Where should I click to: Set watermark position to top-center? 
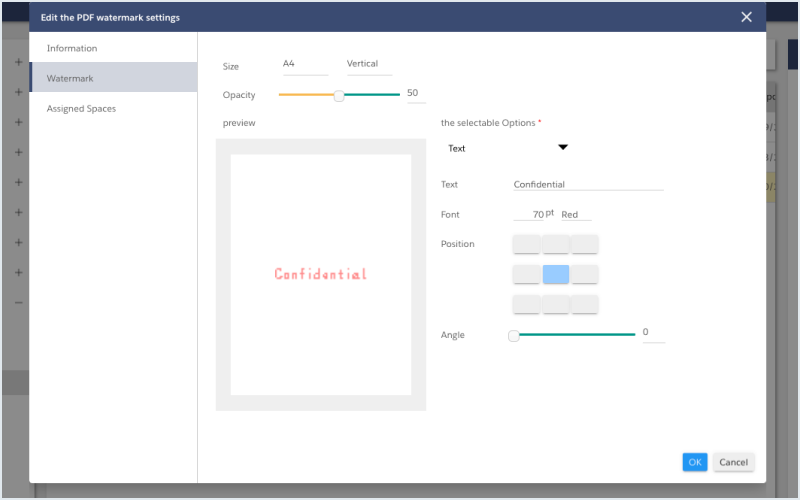(556, 244)
